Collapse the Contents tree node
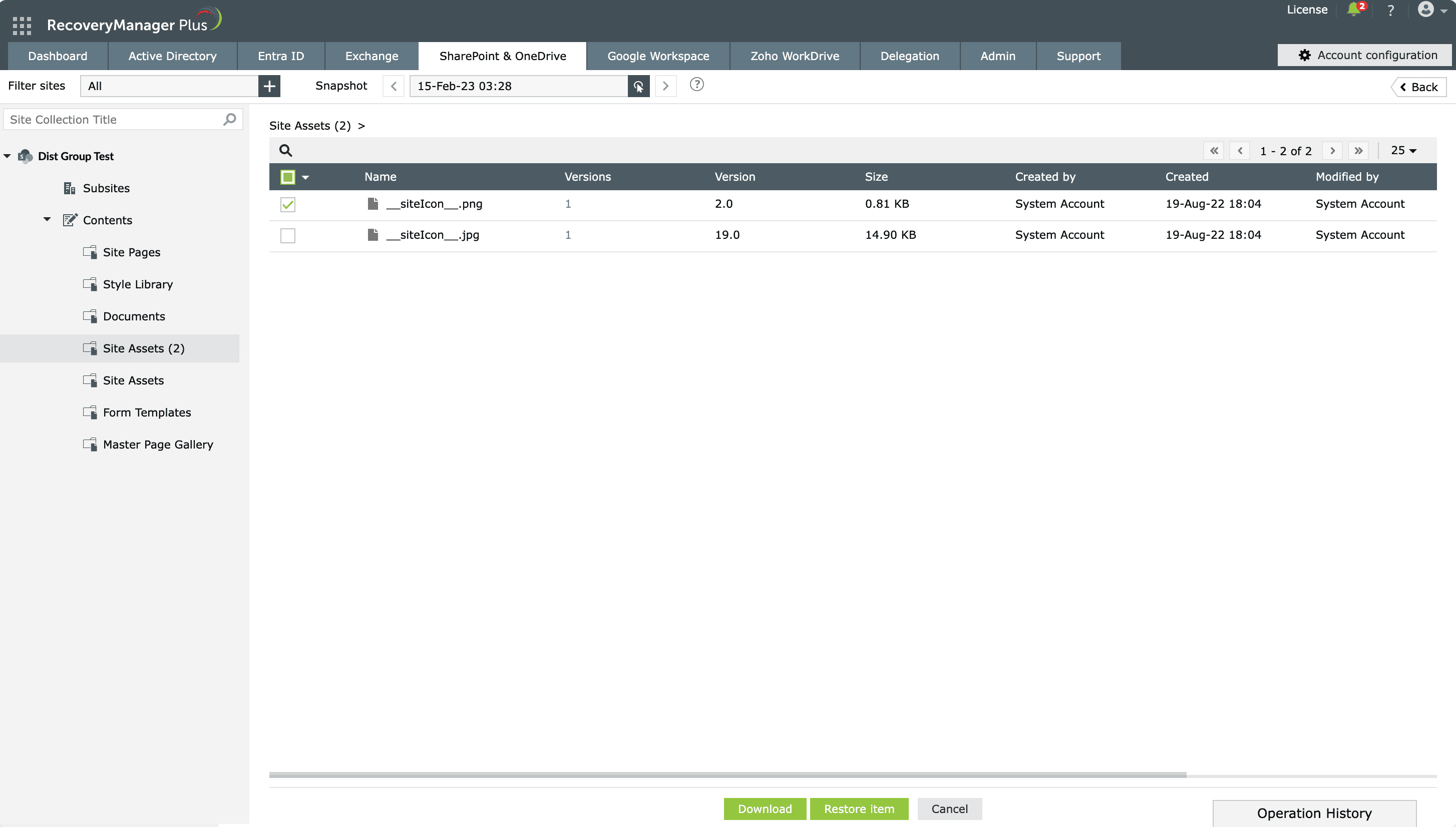The image size is (1456, 827). (x=47, y=219)
